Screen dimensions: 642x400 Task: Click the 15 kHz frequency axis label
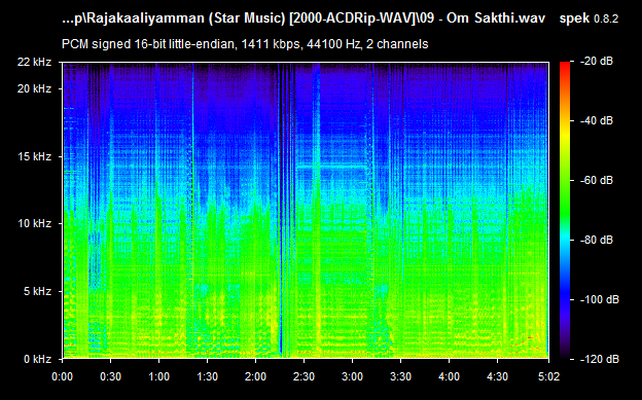coord(34,157)
